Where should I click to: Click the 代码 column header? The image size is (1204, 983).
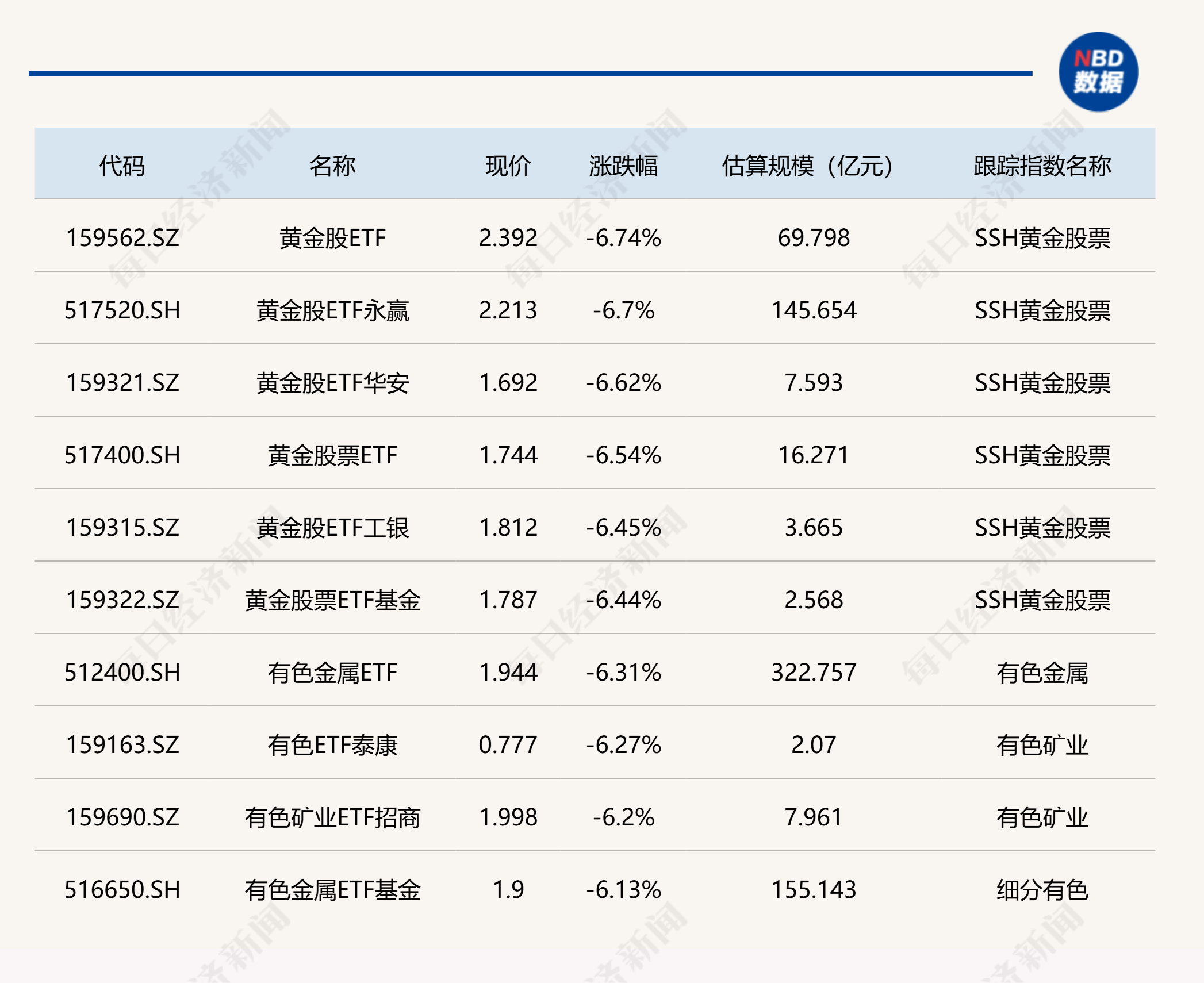point(122,166)
